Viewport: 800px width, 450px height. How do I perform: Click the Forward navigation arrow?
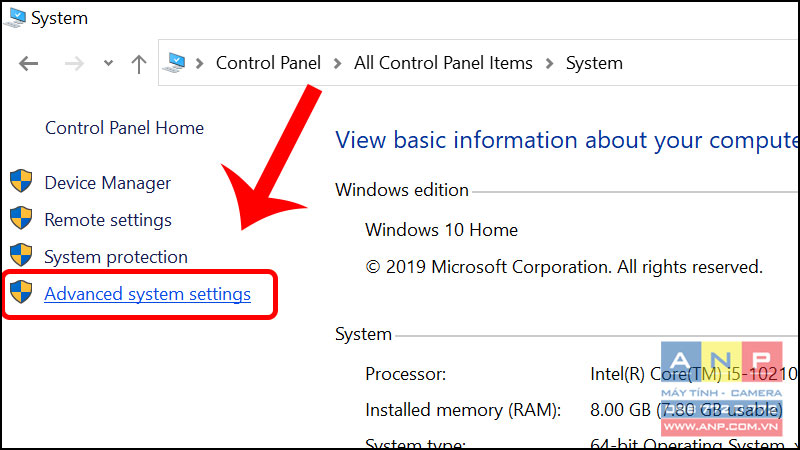(x=74, y=64)
